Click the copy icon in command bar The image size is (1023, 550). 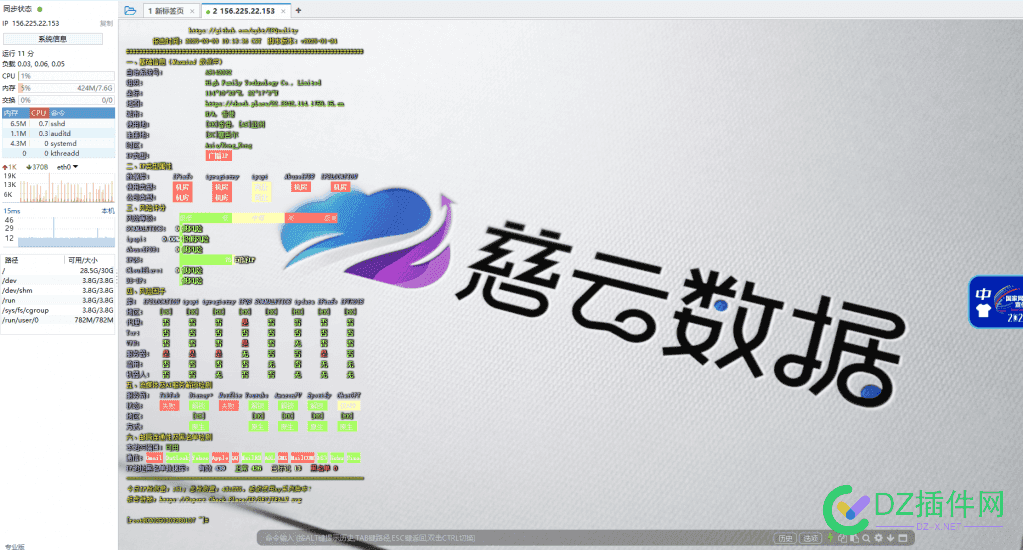click(x=842, y=538)
